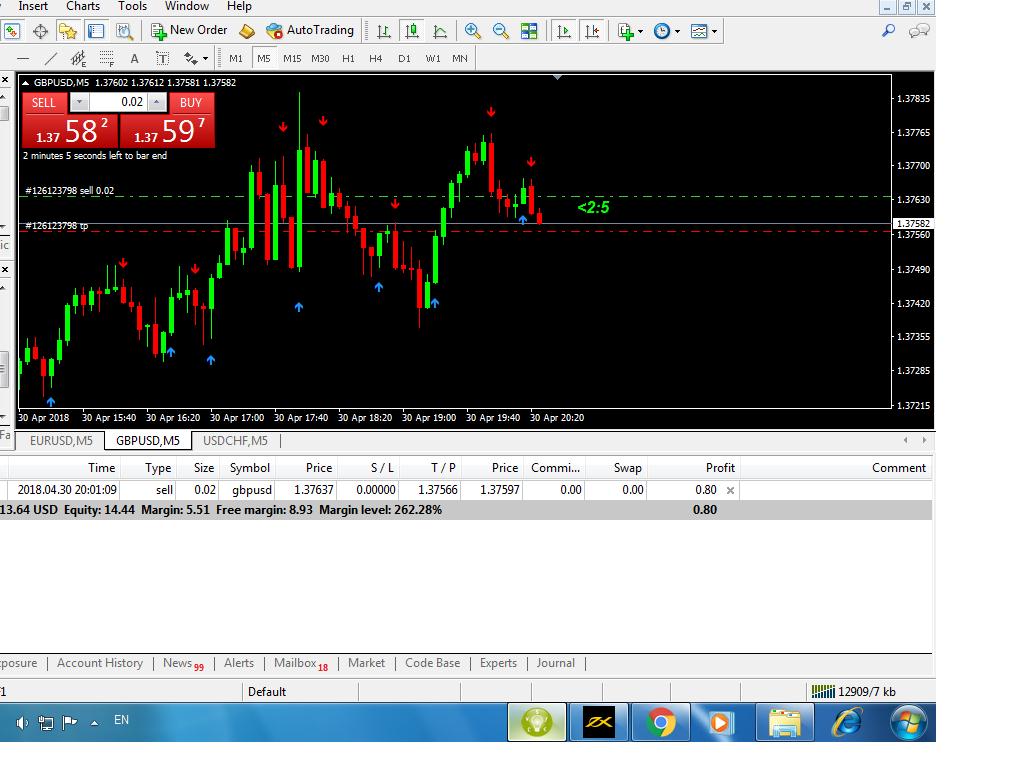Switch to the USDCHF,M5 chart tab
The width and height of the screenshot is (1024, 768).
coord(235,441)
